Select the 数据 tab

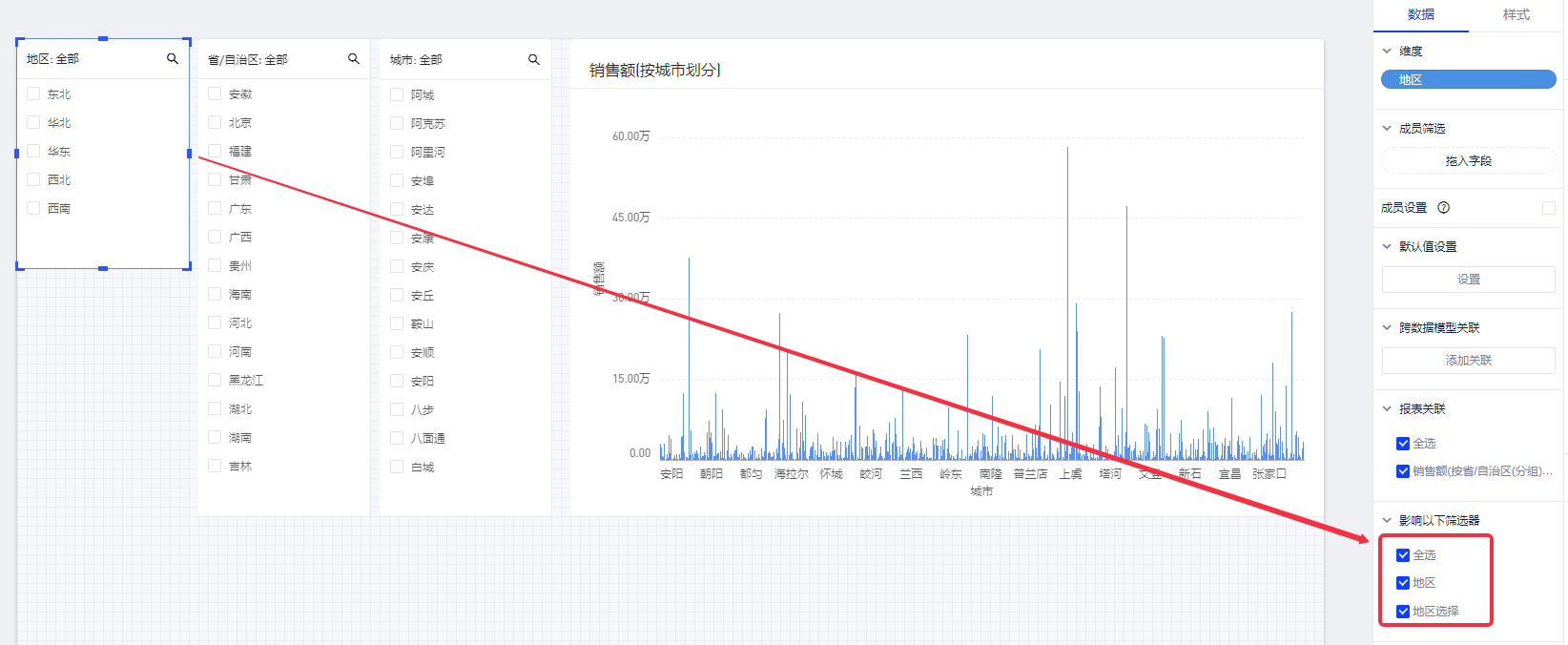click(1420, 15)
